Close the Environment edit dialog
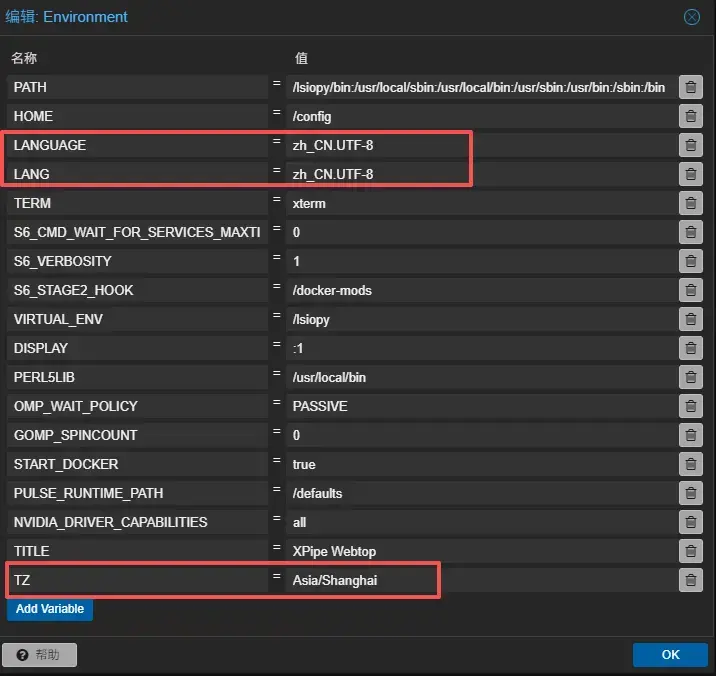The width and height of the screenshot is (716, 676). 691,17
